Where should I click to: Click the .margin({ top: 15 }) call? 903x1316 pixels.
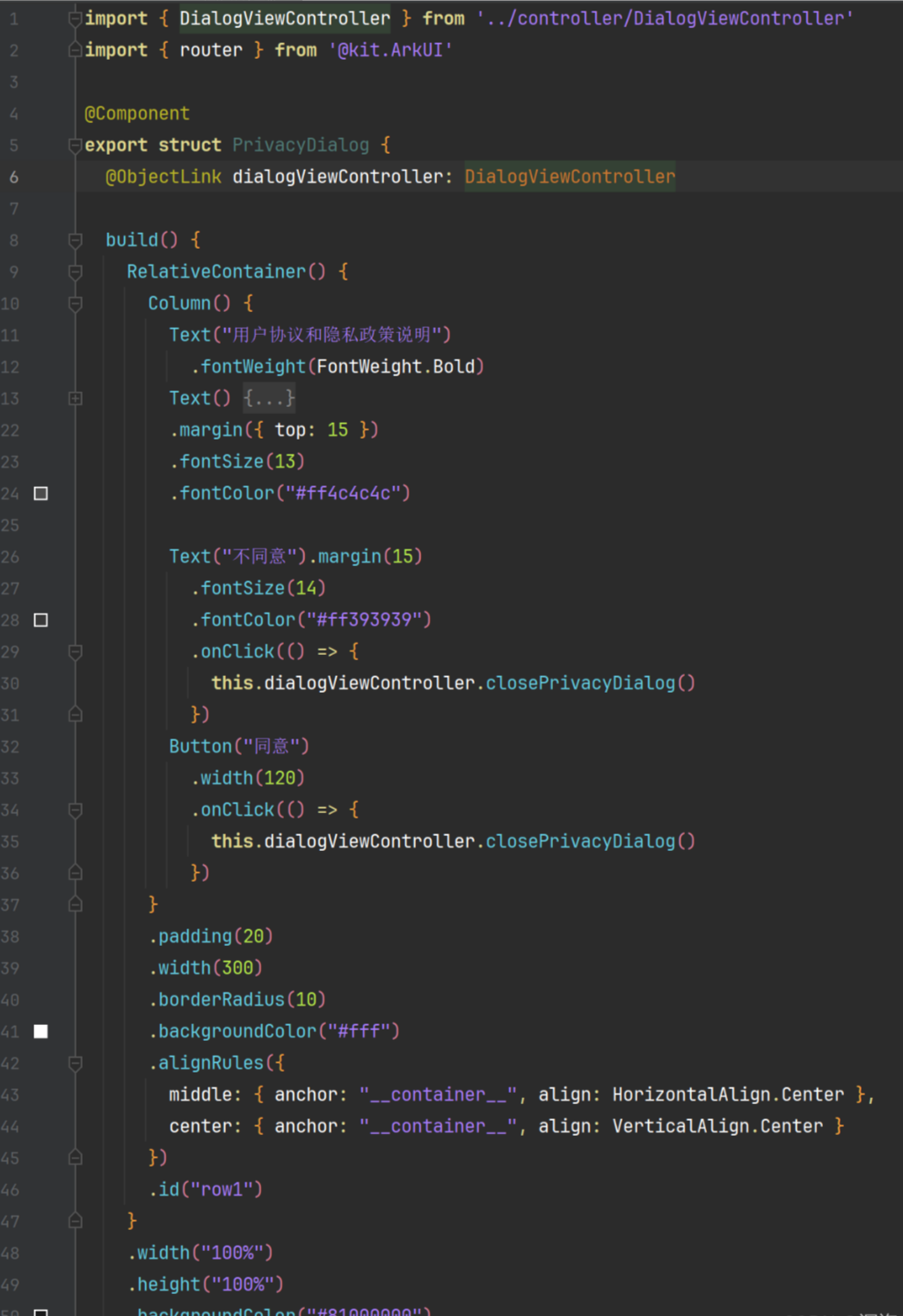pos(274,430)
